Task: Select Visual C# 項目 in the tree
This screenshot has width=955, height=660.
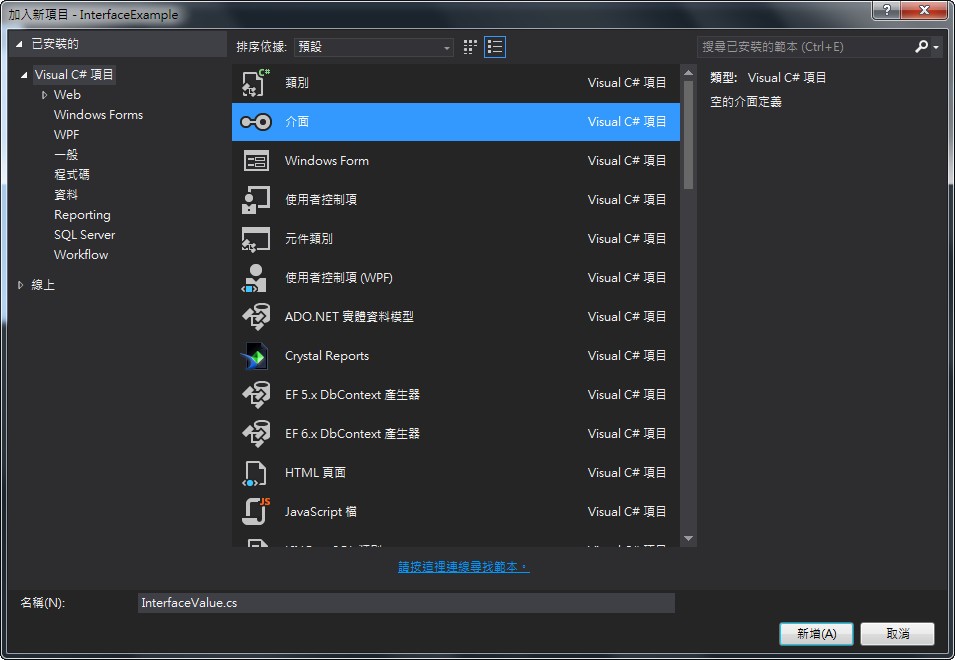Action: tap(74, 75)
